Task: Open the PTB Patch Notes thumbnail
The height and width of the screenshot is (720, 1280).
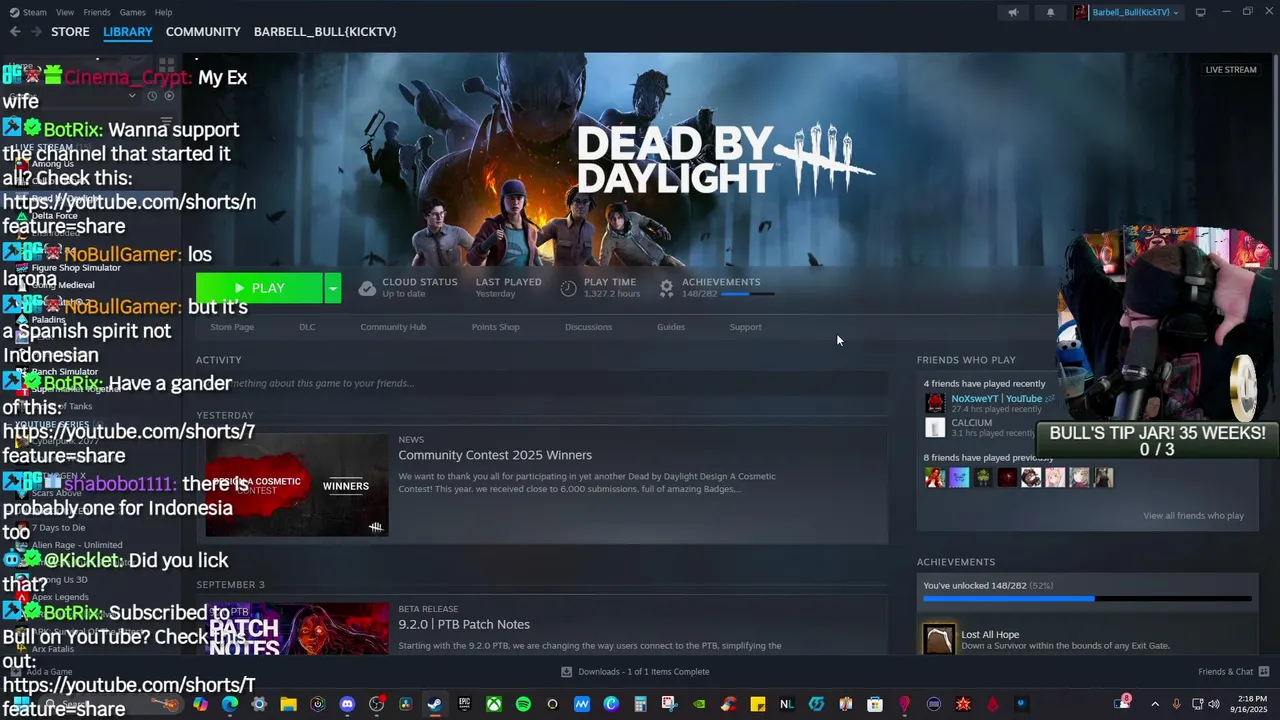Action: [297, 628]
